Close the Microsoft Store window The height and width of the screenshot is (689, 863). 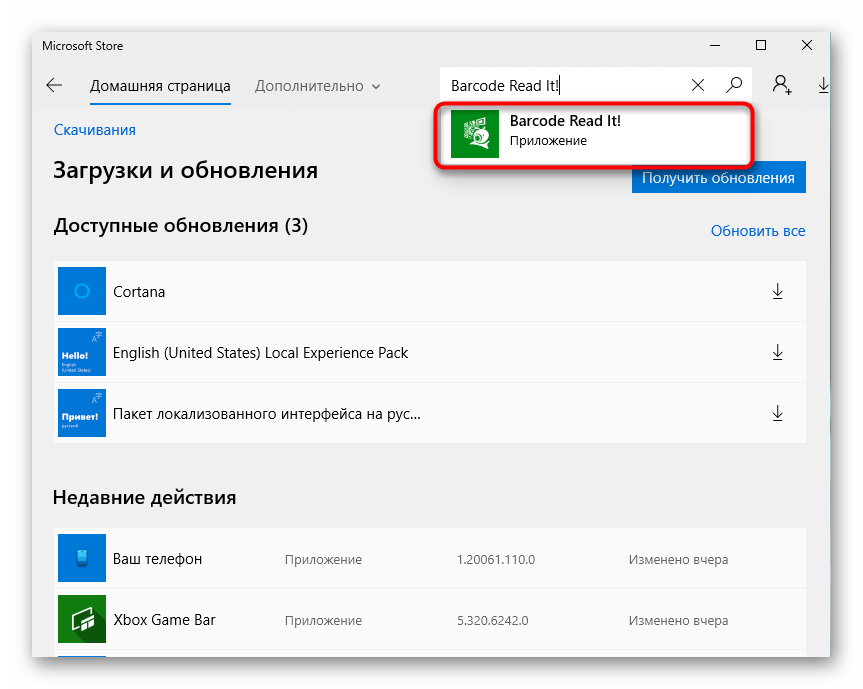pos(807,45)
